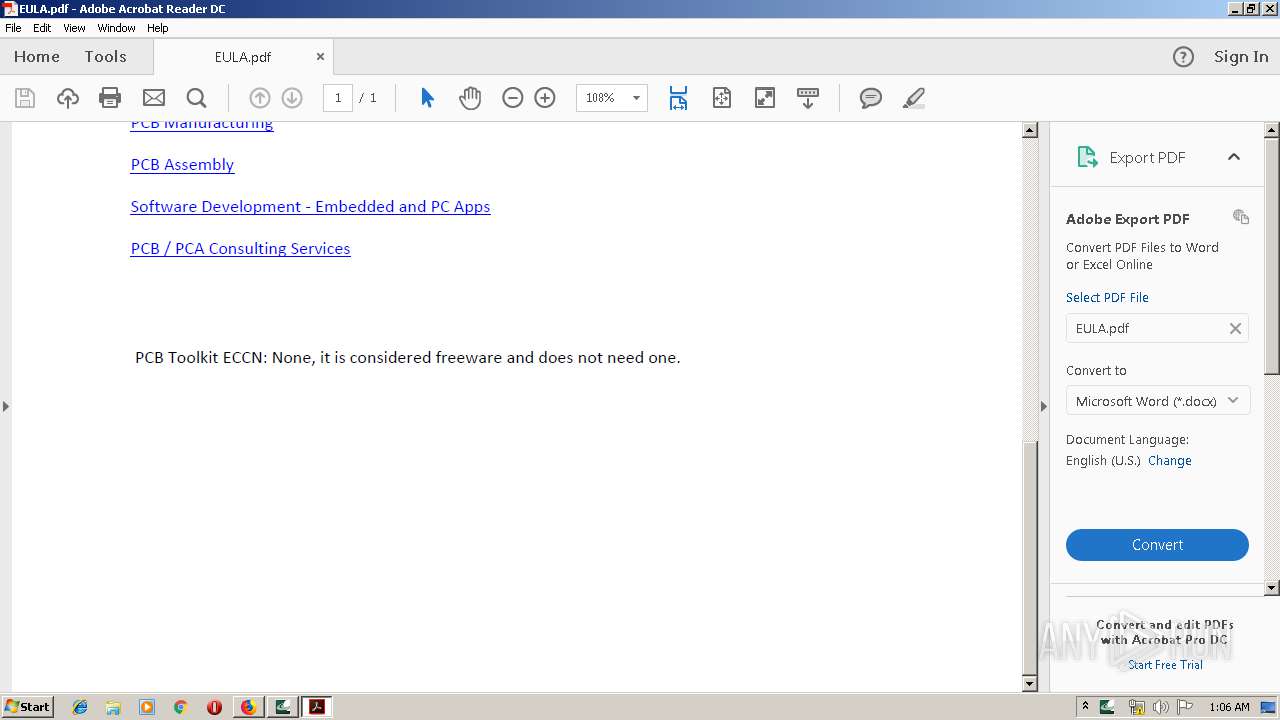Click the fit width scrolling icon
Viewport: 1280px width, 720px height.
coord(678,98)
